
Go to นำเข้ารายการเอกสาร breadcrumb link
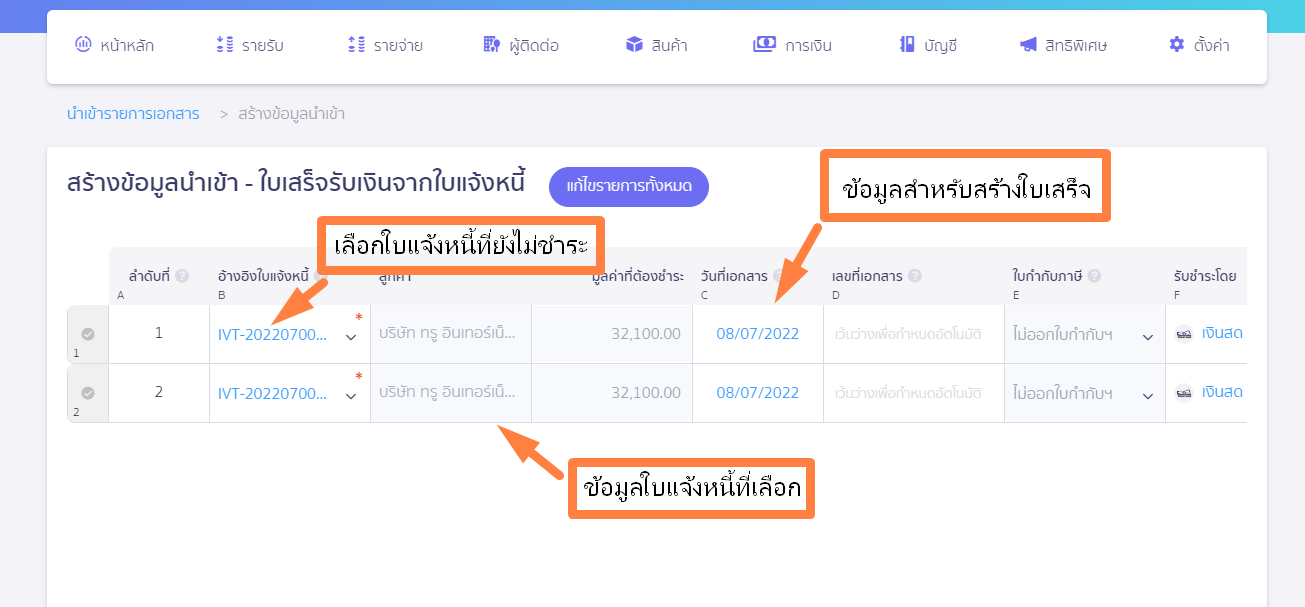click(x=133, y=114)
